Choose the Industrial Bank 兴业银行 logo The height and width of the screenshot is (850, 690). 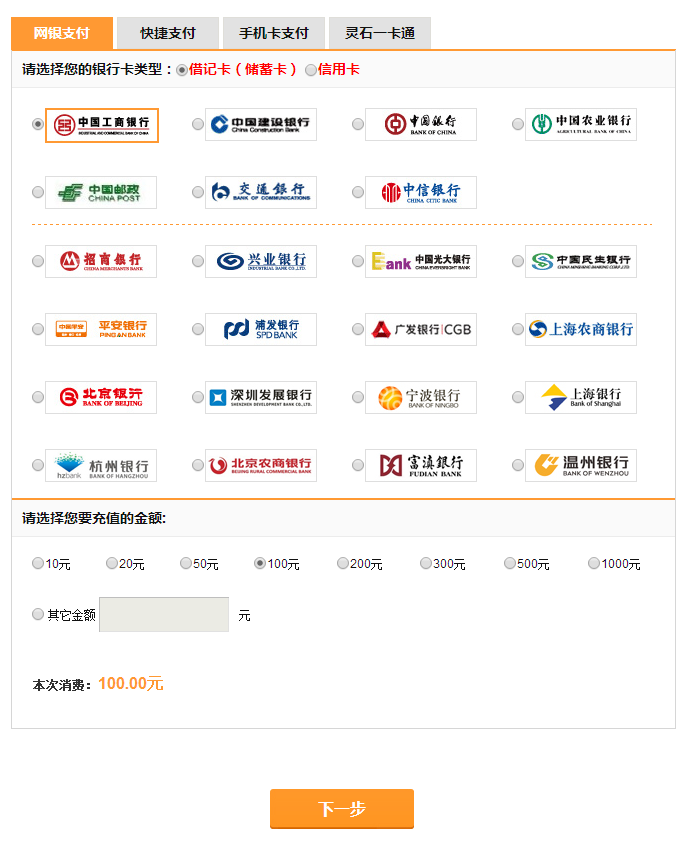(261, 261)
